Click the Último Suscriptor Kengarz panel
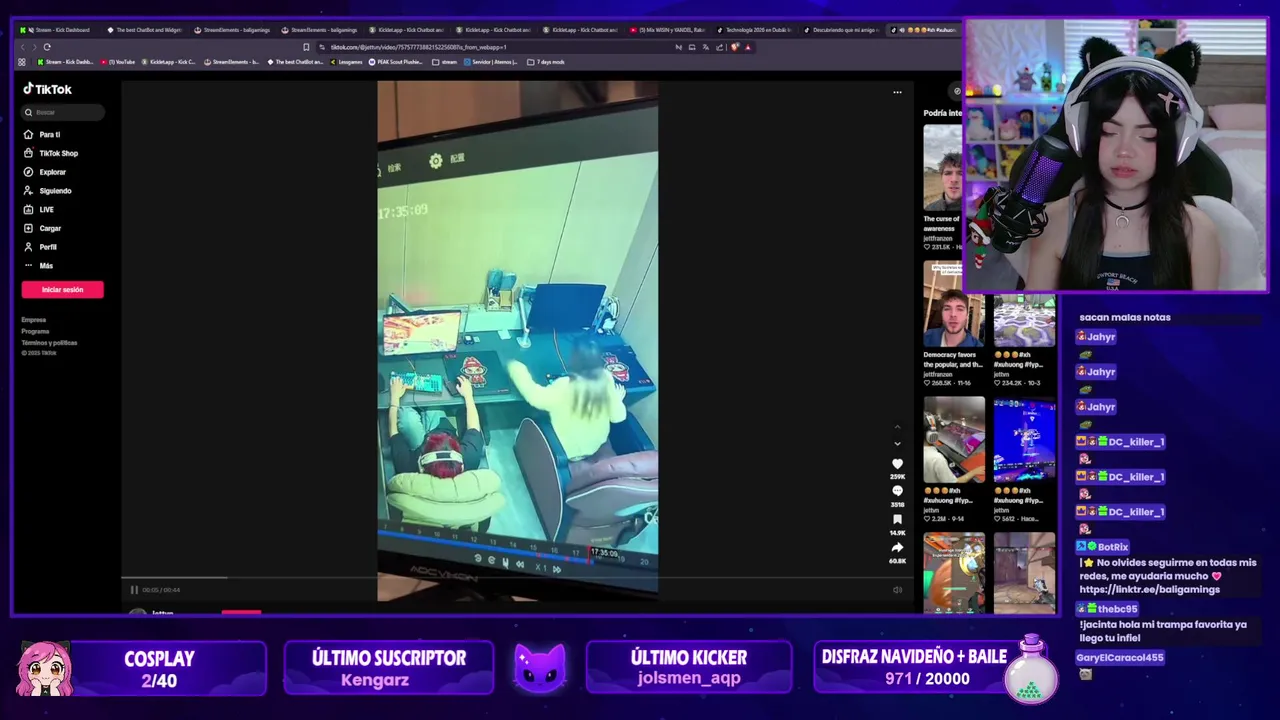 [x=389, y=668]
